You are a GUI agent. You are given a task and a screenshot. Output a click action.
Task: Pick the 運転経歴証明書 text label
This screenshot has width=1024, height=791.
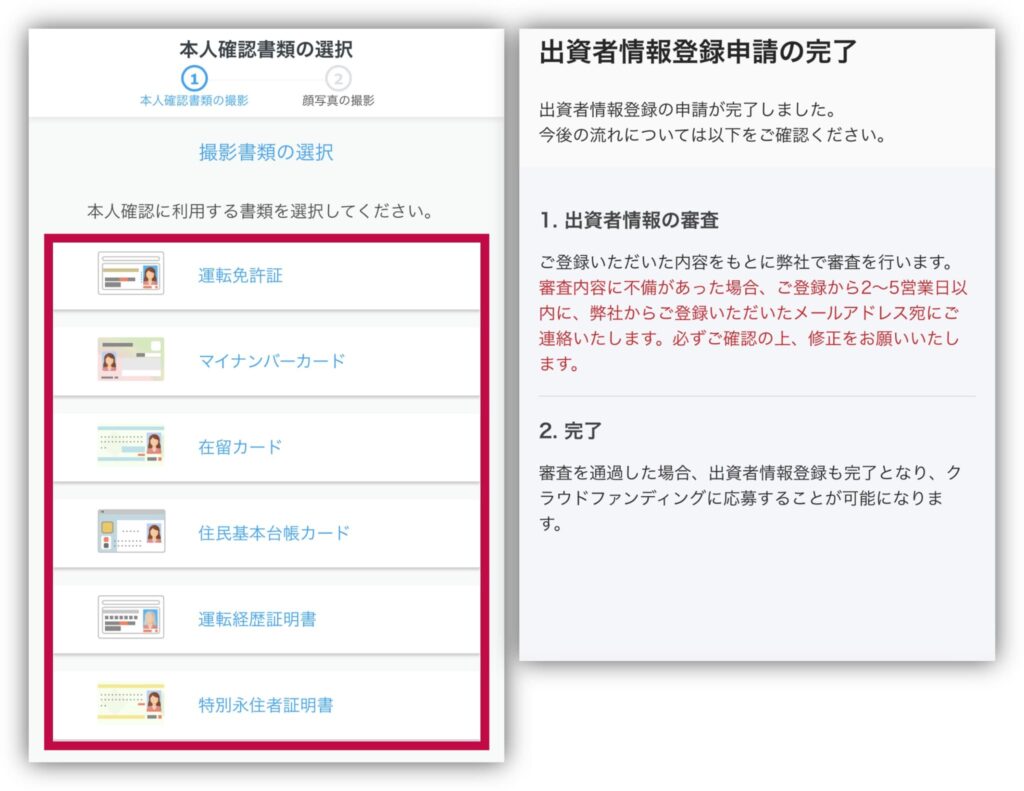point(257,619)
